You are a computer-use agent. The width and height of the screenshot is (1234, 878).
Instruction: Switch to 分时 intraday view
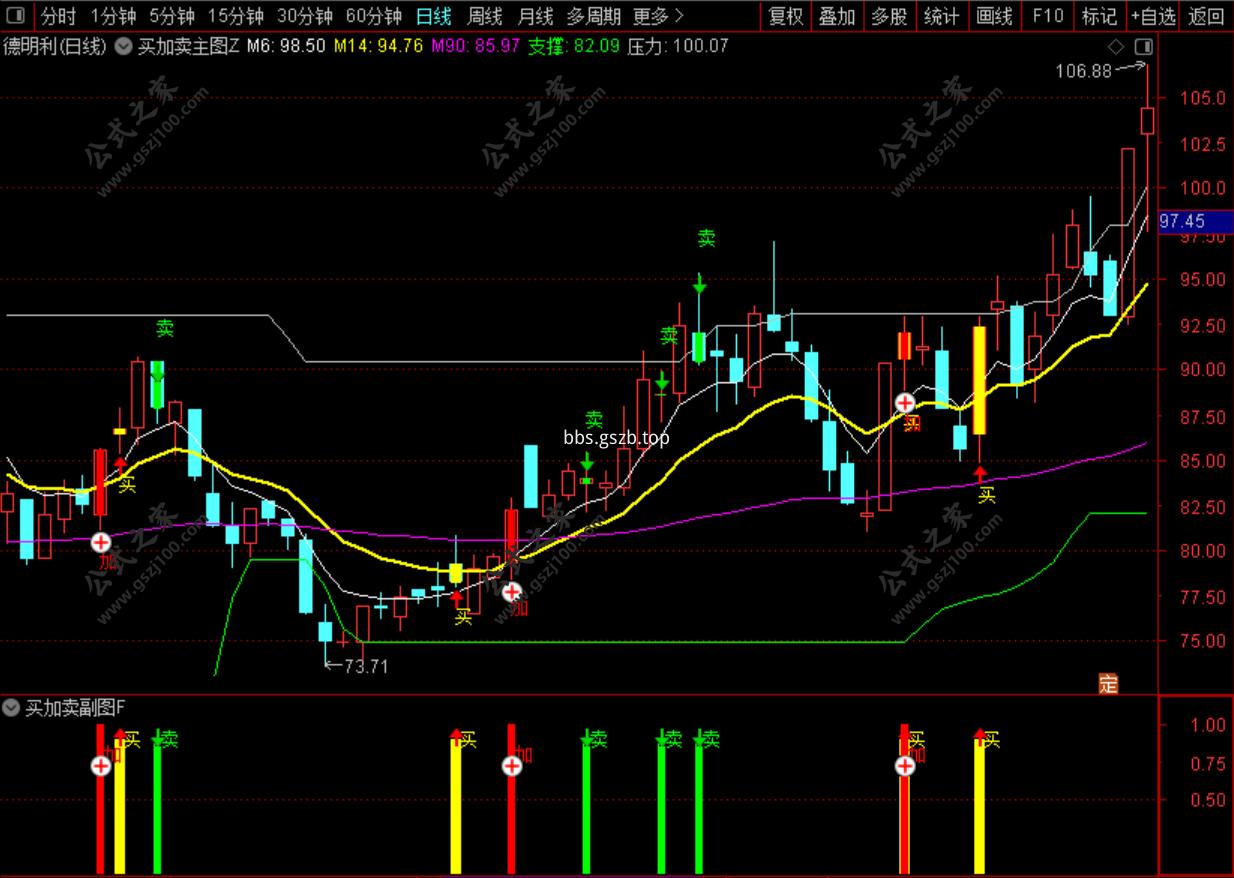click(x=59, y=16)
